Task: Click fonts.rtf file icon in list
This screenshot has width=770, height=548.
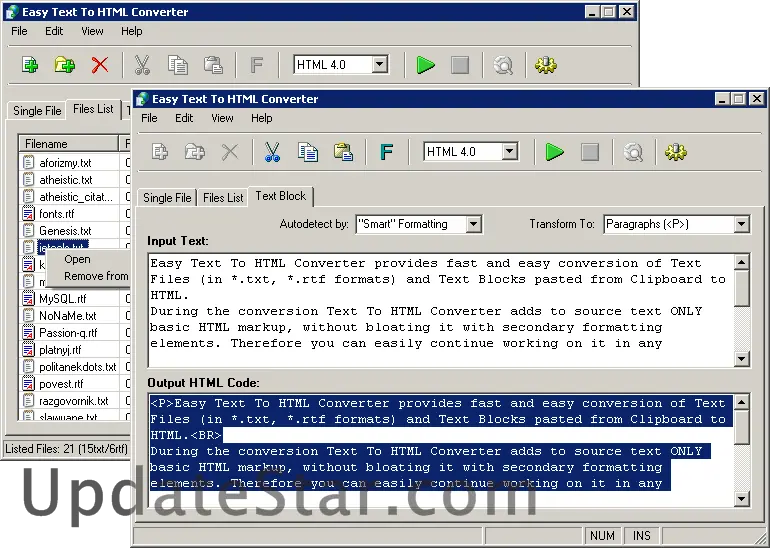Action: 28,214
